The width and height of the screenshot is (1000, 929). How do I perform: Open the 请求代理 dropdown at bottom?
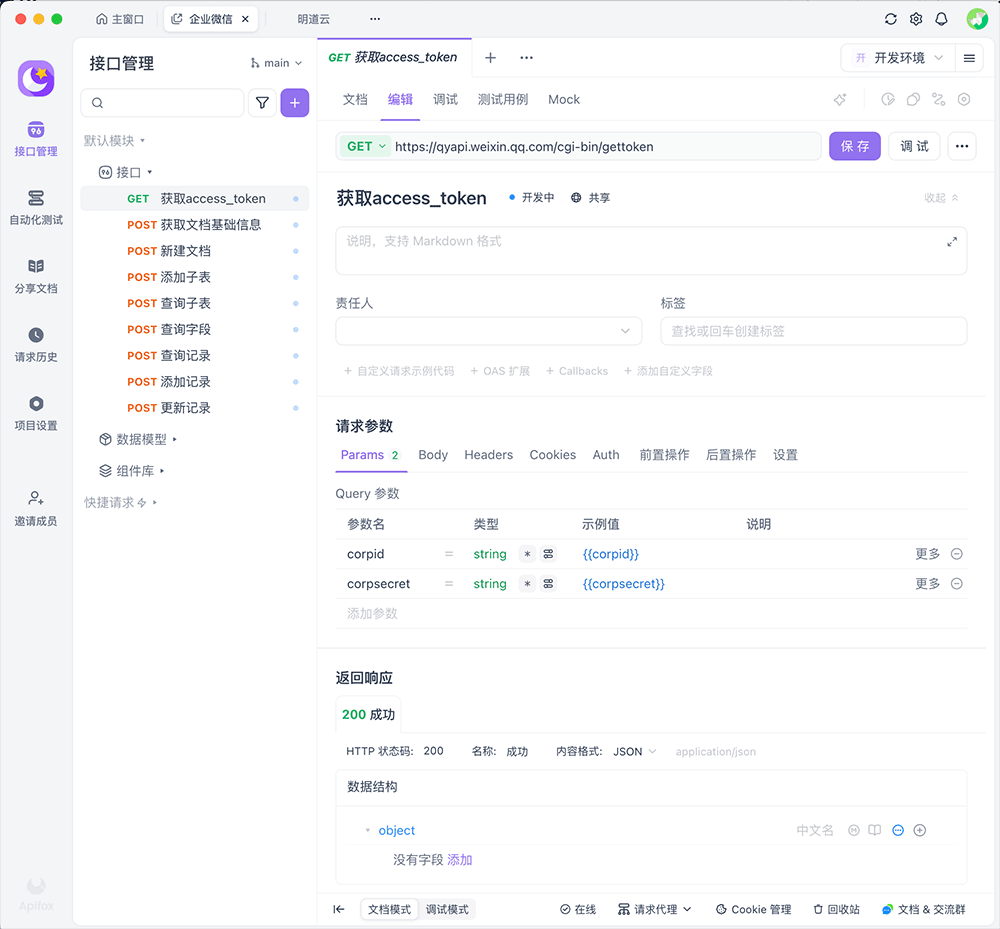coord(653,909)
